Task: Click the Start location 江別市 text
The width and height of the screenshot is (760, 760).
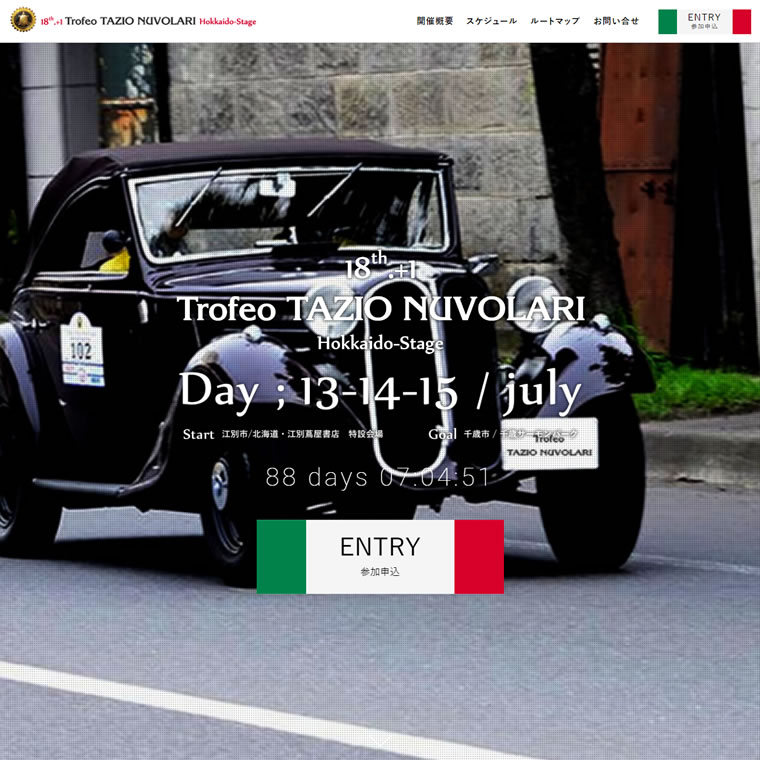Action: coord(302,434)
